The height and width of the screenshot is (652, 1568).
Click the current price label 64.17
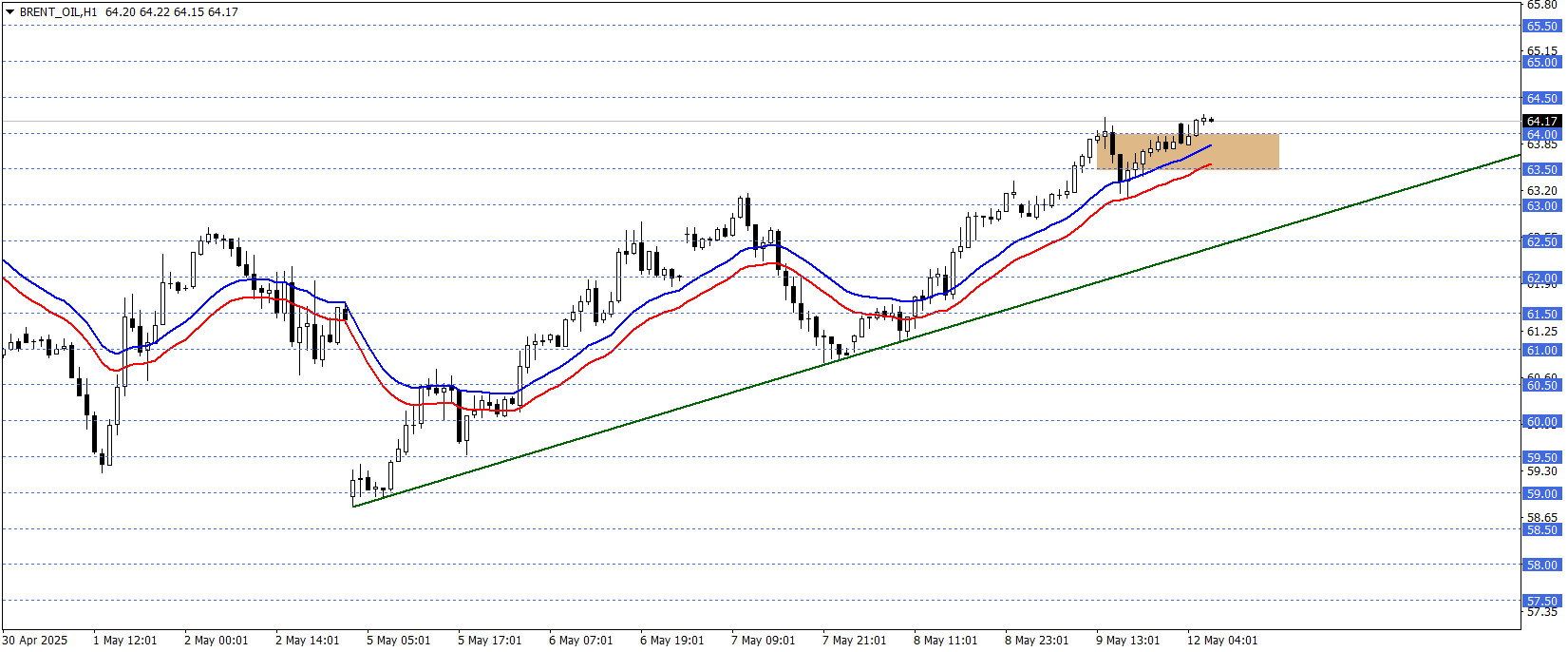pos(1542,121)
